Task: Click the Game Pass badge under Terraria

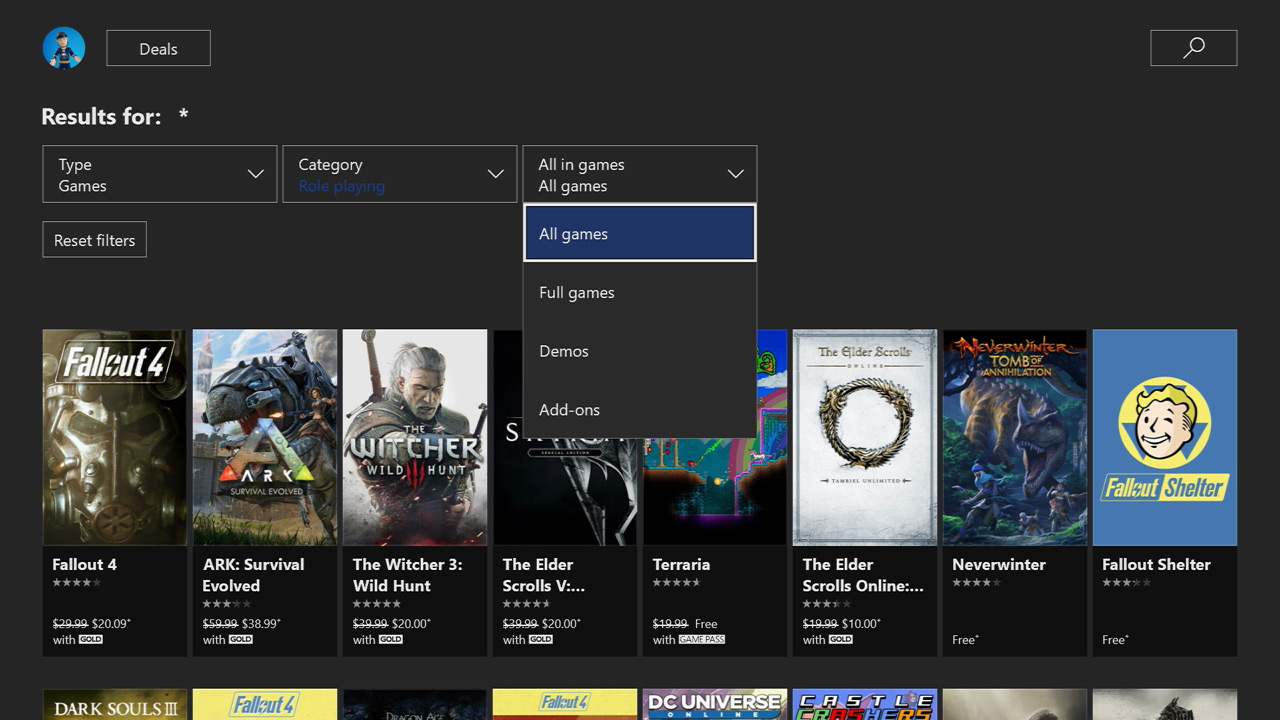Action: tap(702, 639)
